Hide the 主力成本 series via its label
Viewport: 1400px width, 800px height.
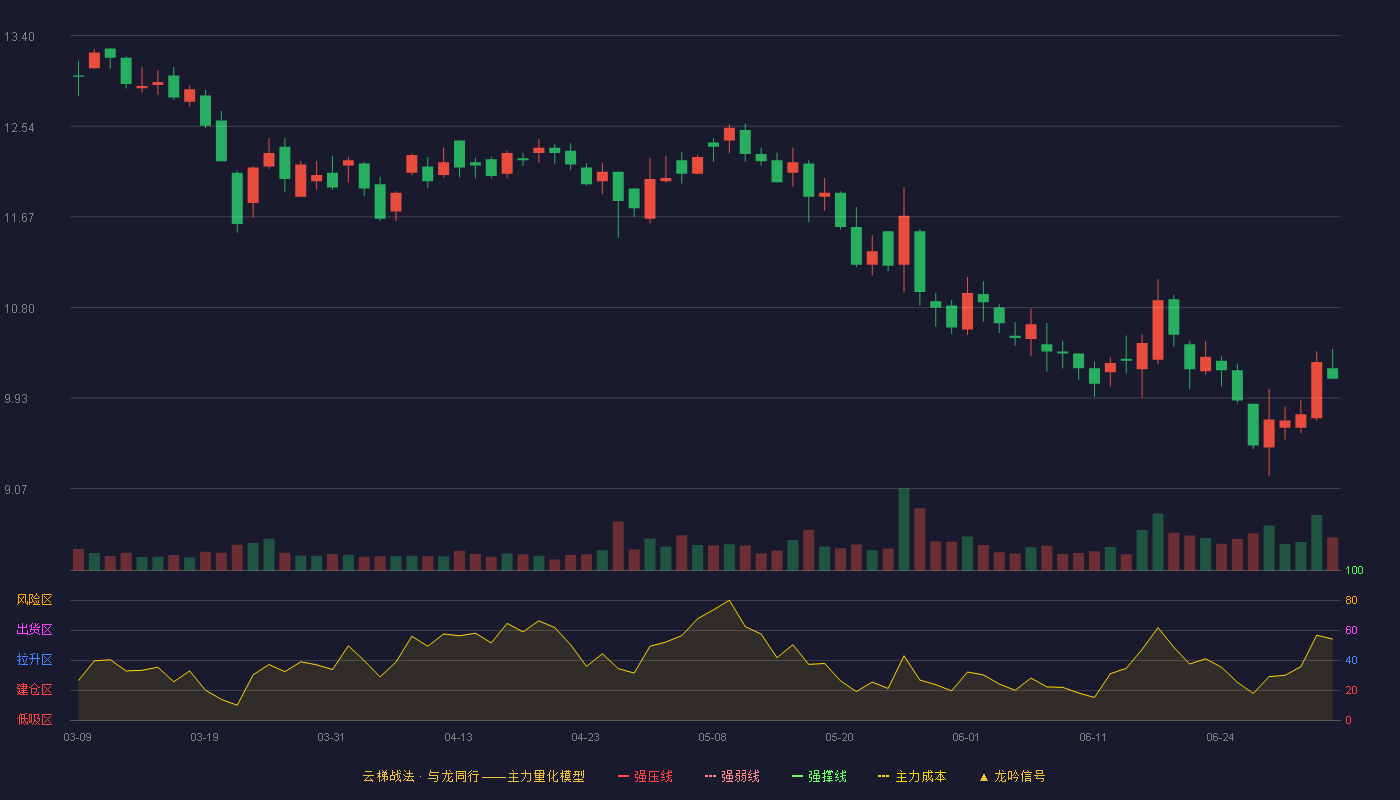coord(920,776)
